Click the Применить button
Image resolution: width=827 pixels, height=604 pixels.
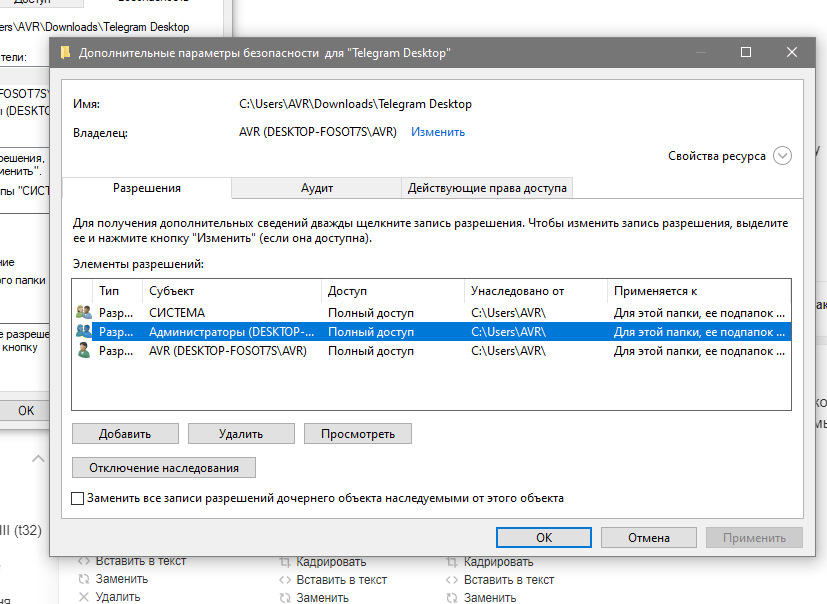click(754, 538)
